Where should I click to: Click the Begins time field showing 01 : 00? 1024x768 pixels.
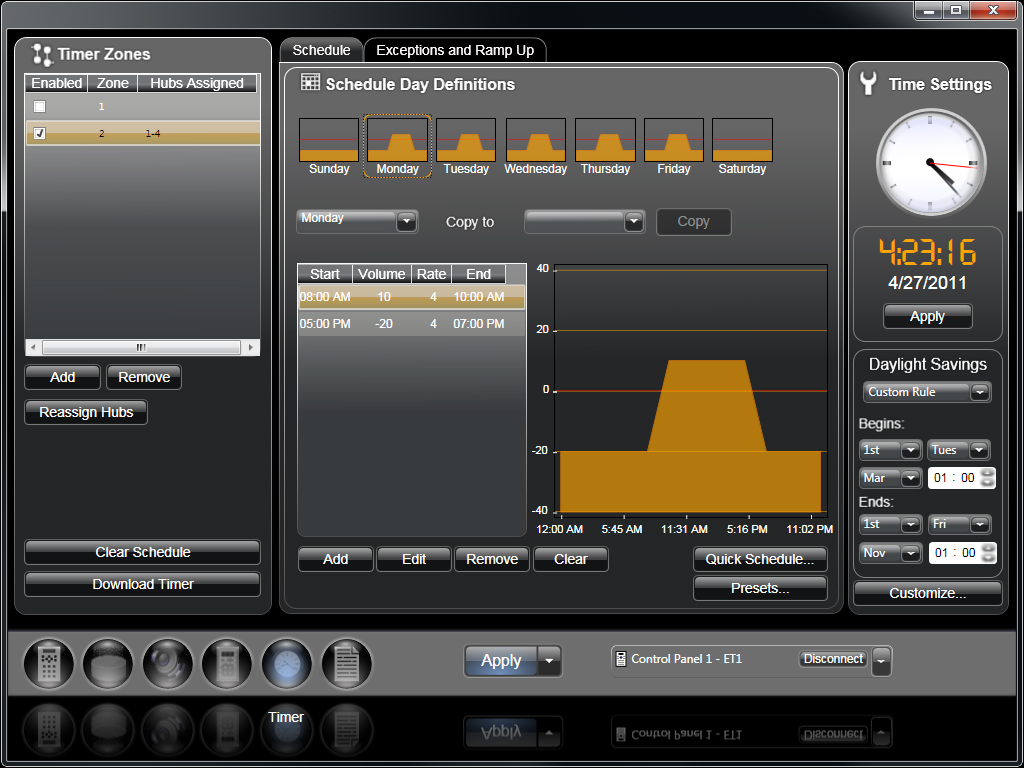click(x=961, y=478)
